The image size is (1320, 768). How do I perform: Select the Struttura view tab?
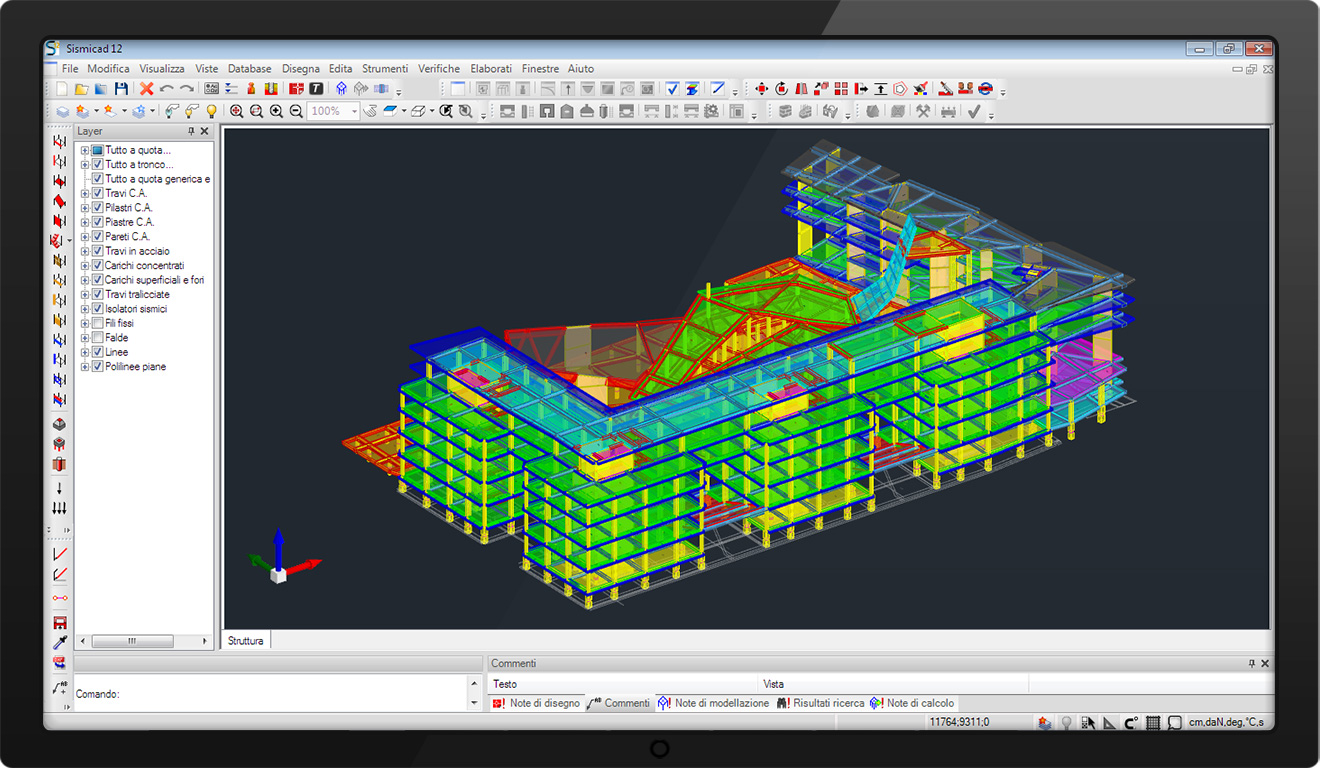coord(245,640)
